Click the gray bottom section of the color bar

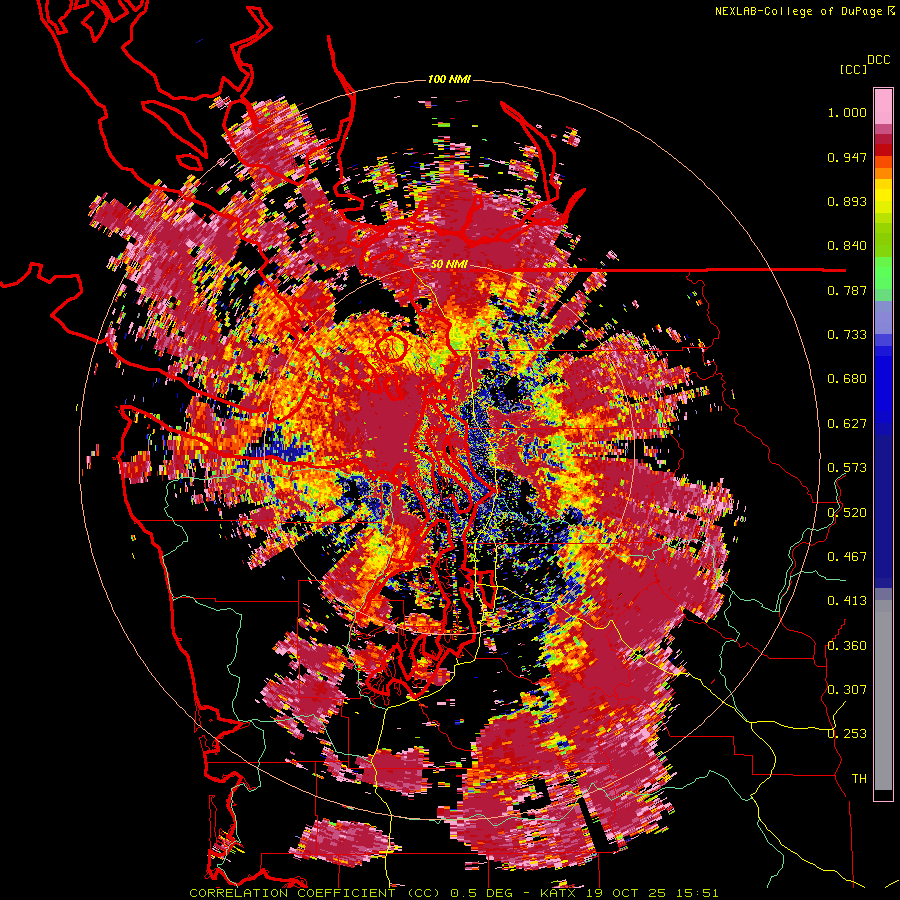[x=883, y=695]
